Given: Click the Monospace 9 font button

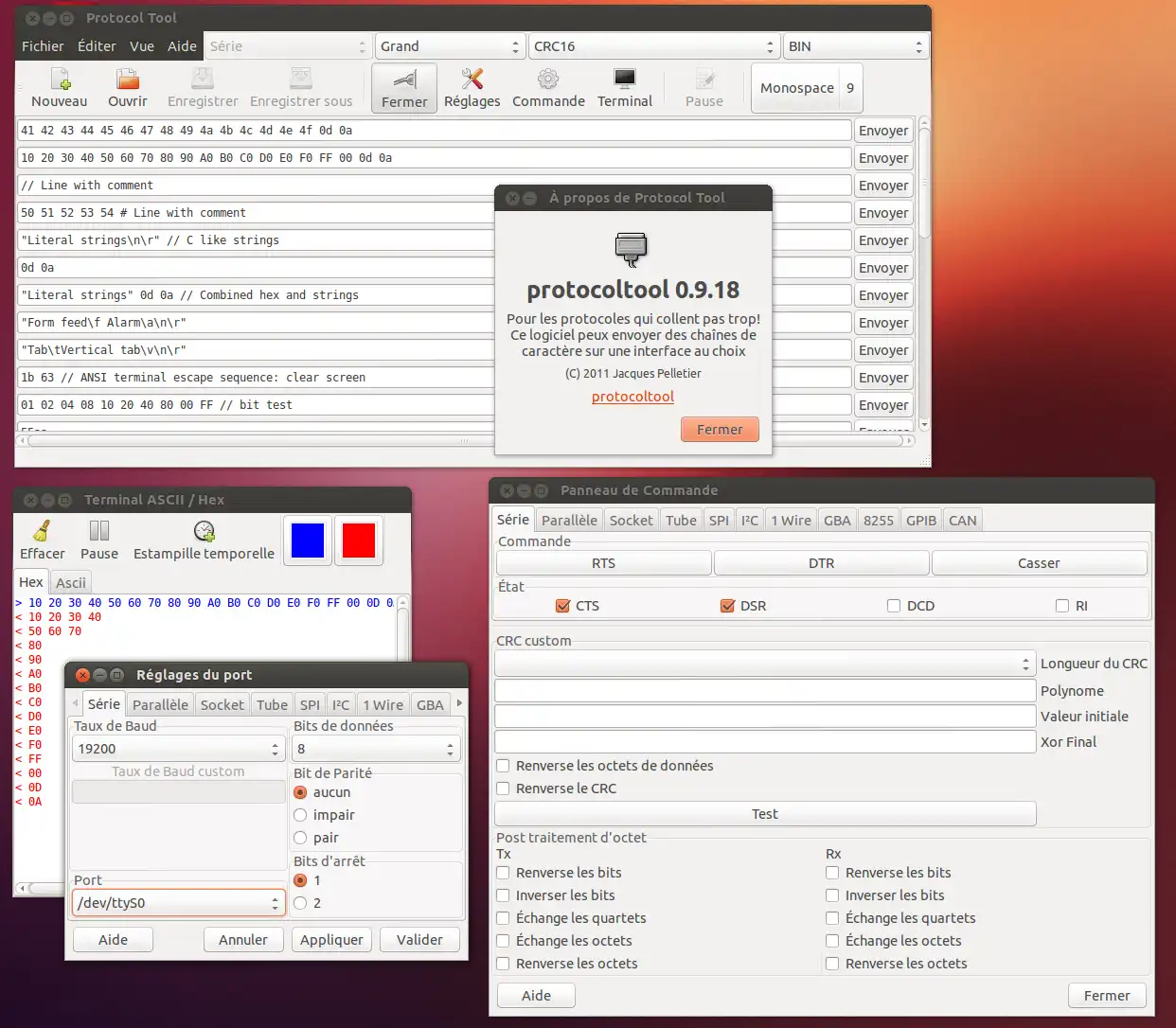Looking at the screenshot, I should 807,88.
